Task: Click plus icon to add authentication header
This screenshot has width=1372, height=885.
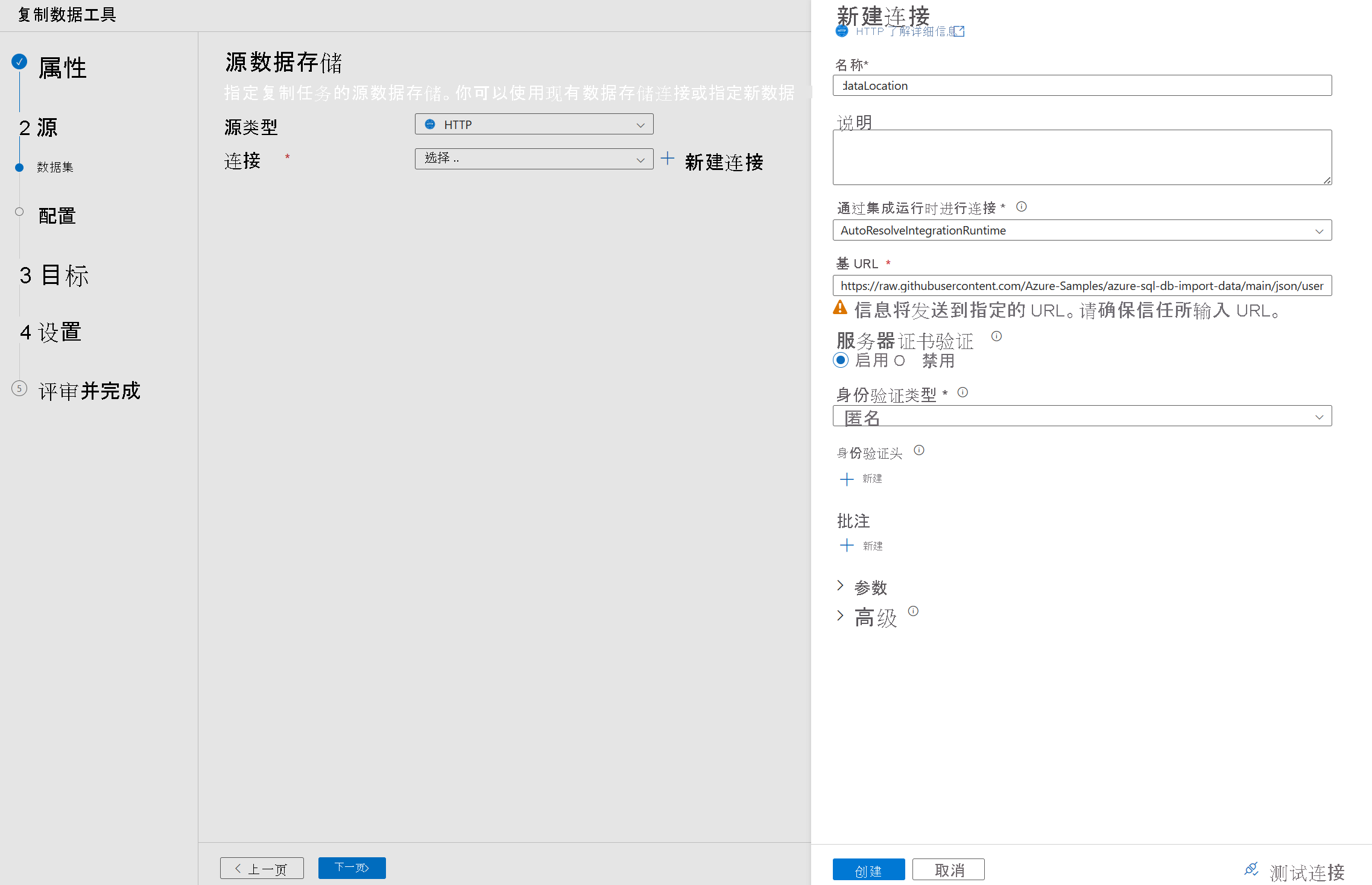Action: (x=847, y=479)
